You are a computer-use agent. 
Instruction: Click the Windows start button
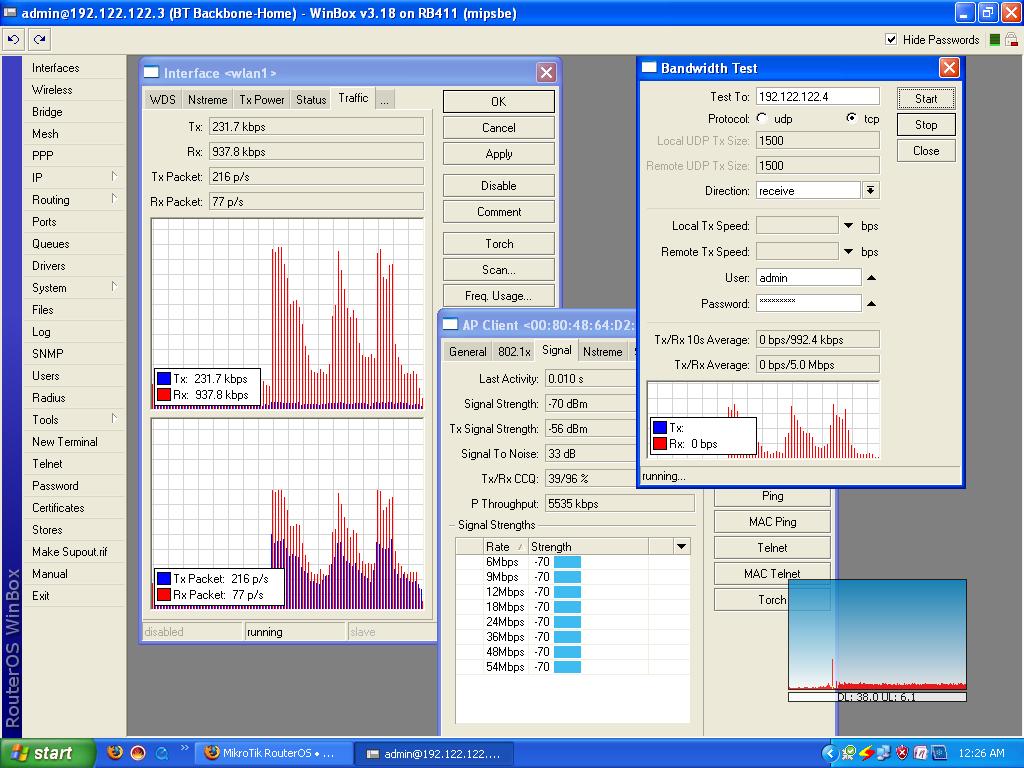[x=48, y=753]
